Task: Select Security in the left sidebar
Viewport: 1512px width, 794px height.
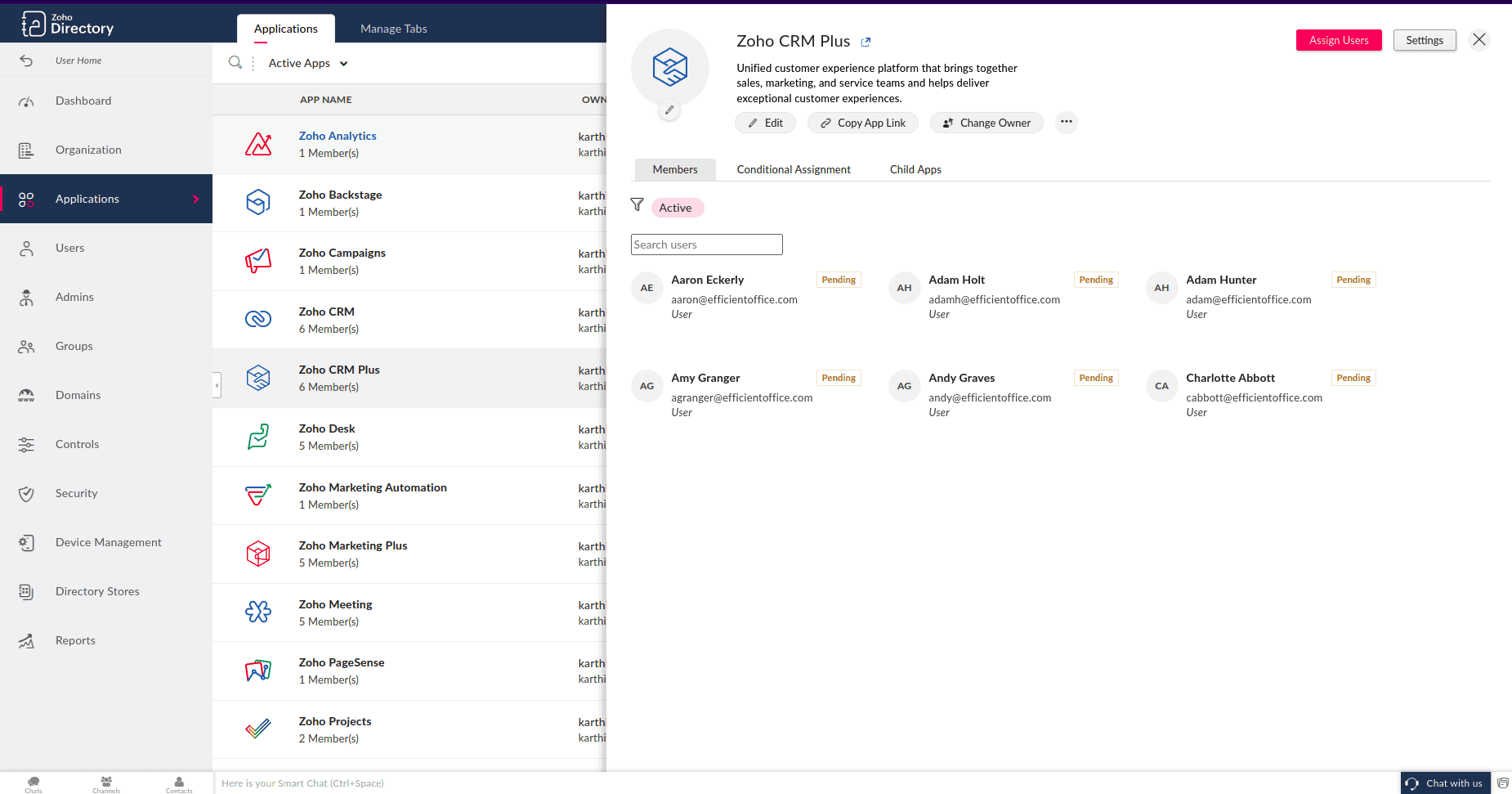Action: point(76,493)
